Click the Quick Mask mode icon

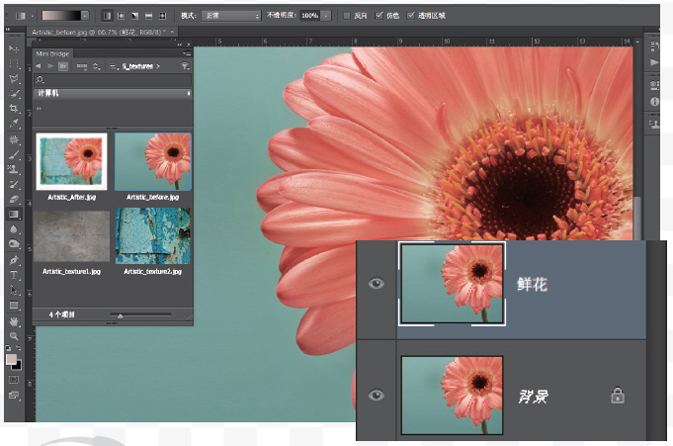[14, 380]
